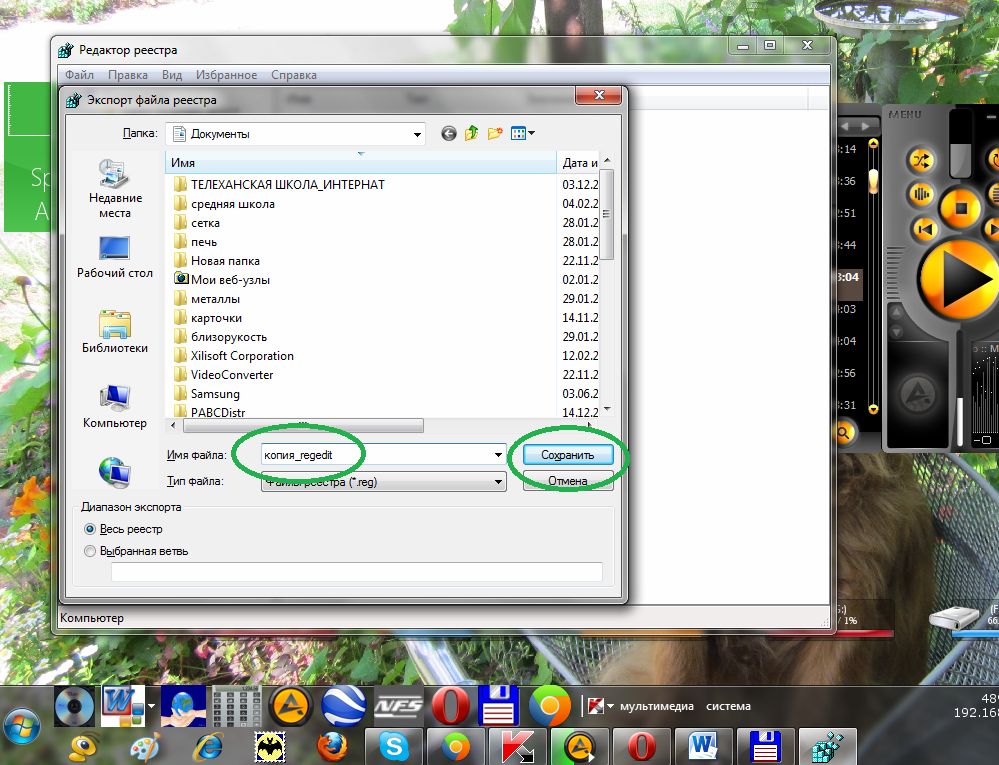
Task: Go up one folder level
Action: pos(472,133)
